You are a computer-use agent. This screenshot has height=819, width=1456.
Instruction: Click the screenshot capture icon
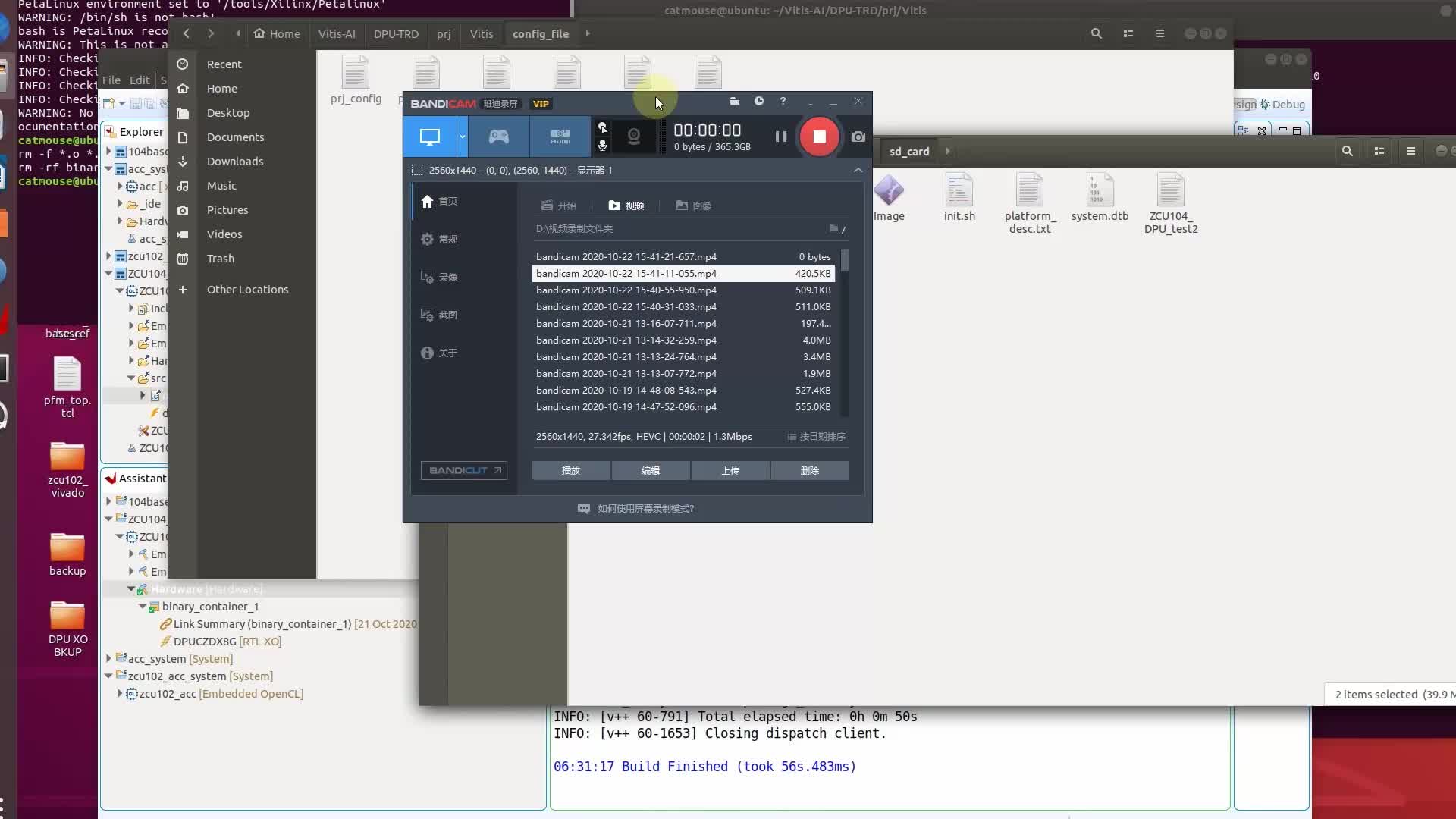tap(857, 137)
